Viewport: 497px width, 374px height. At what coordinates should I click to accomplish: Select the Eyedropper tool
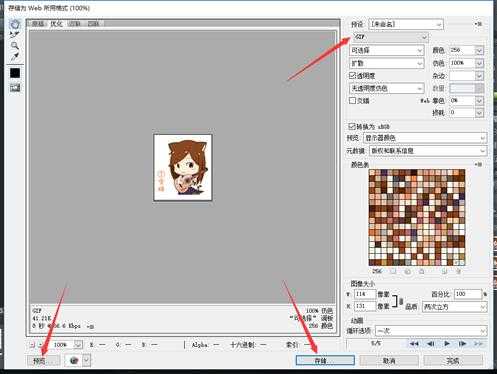14,56
